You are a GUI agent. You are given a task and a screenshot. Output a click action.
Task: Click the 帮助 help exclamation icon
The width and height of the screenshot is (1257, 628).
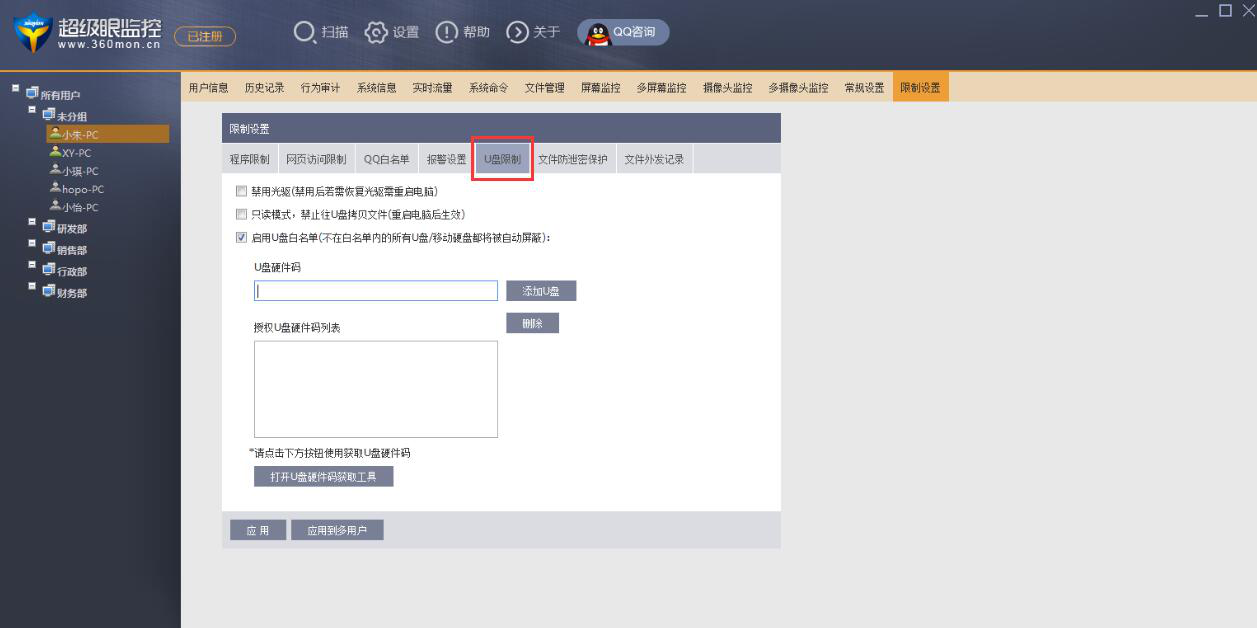447,32
